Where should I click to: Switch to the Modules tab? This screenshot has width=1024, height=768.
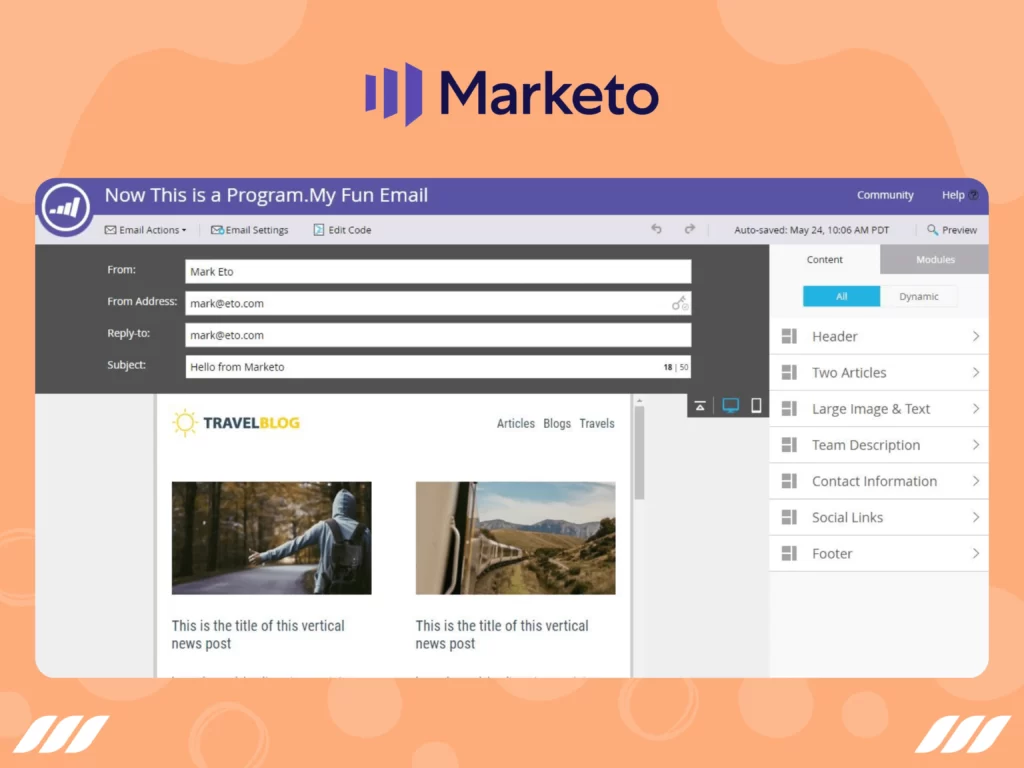click(x=935, y=259)
